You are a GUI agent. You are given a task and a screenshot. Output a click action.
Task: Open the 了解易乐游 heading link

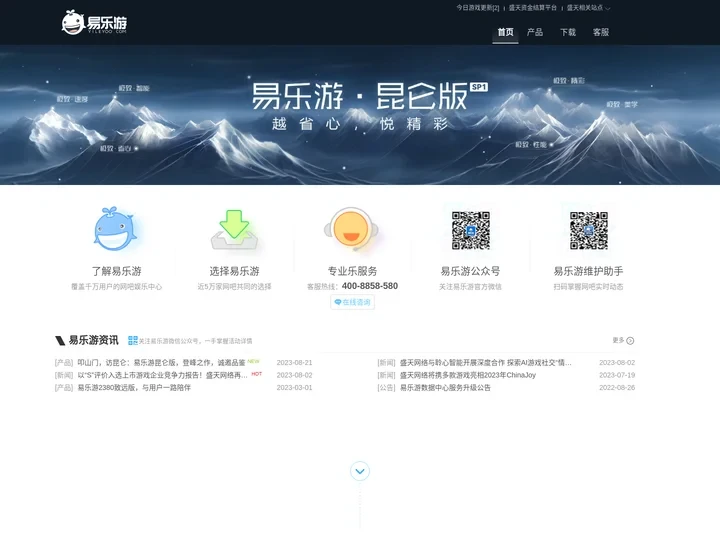tap(116, 271)
